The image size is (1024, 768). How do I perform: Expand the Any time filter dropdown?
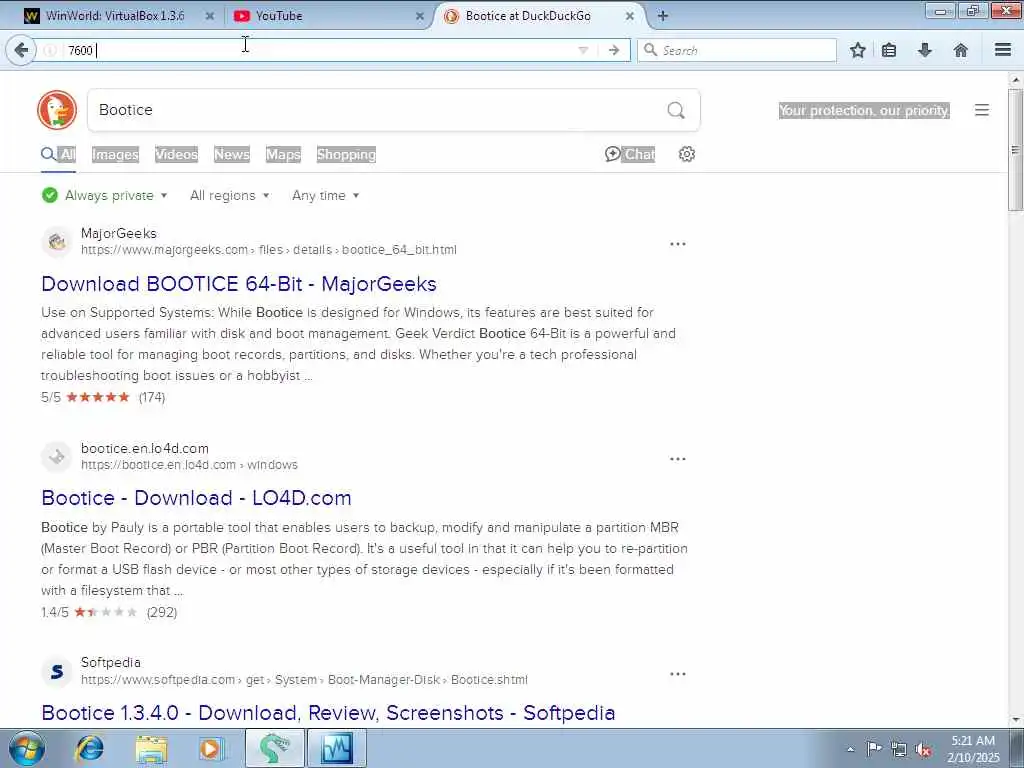(325, 195)
